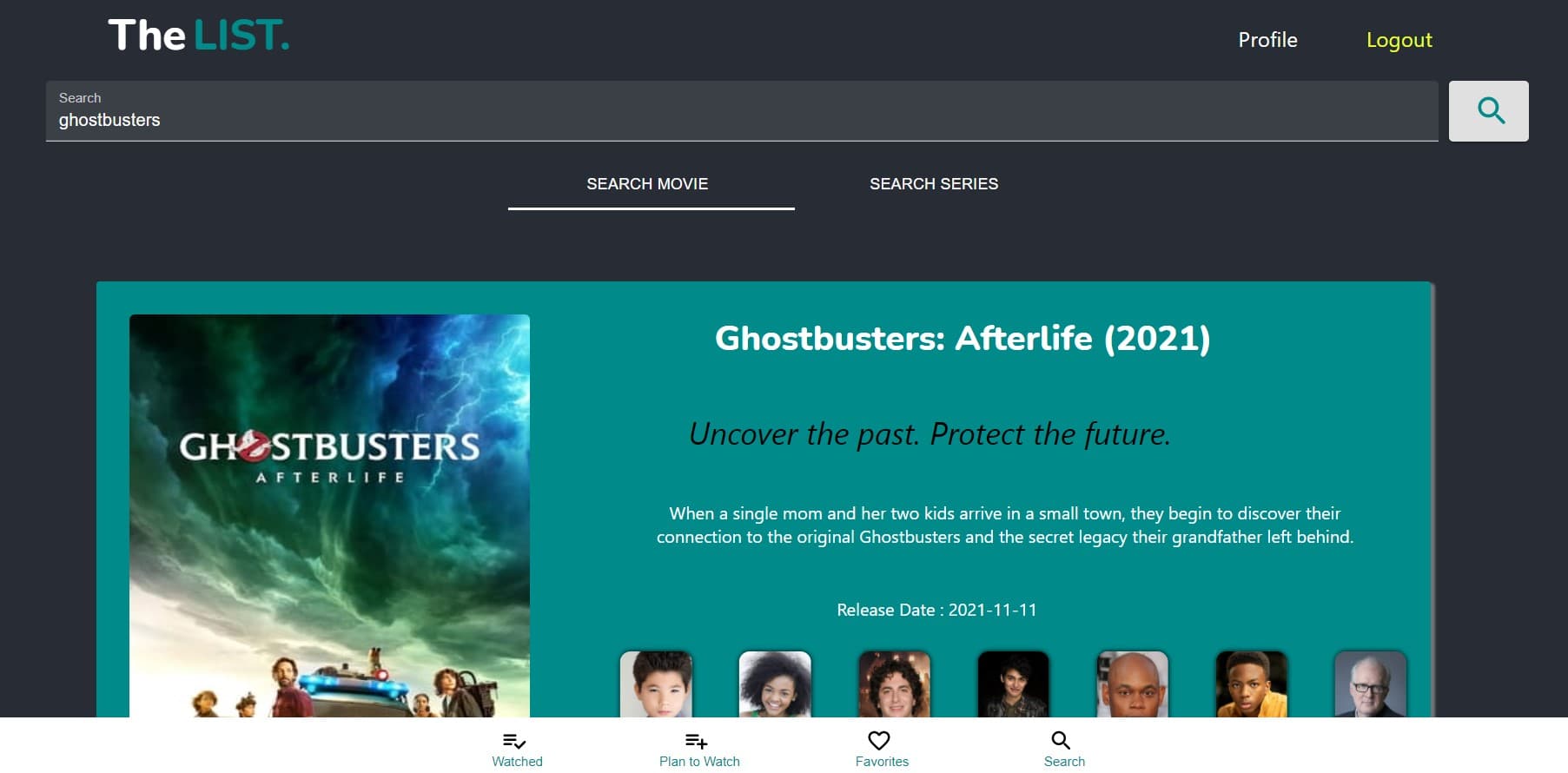Screen dimensions: 1568x773
Task: Select the fourth cast member photo
Action: pyautogui.click(x=1013, y=684)
